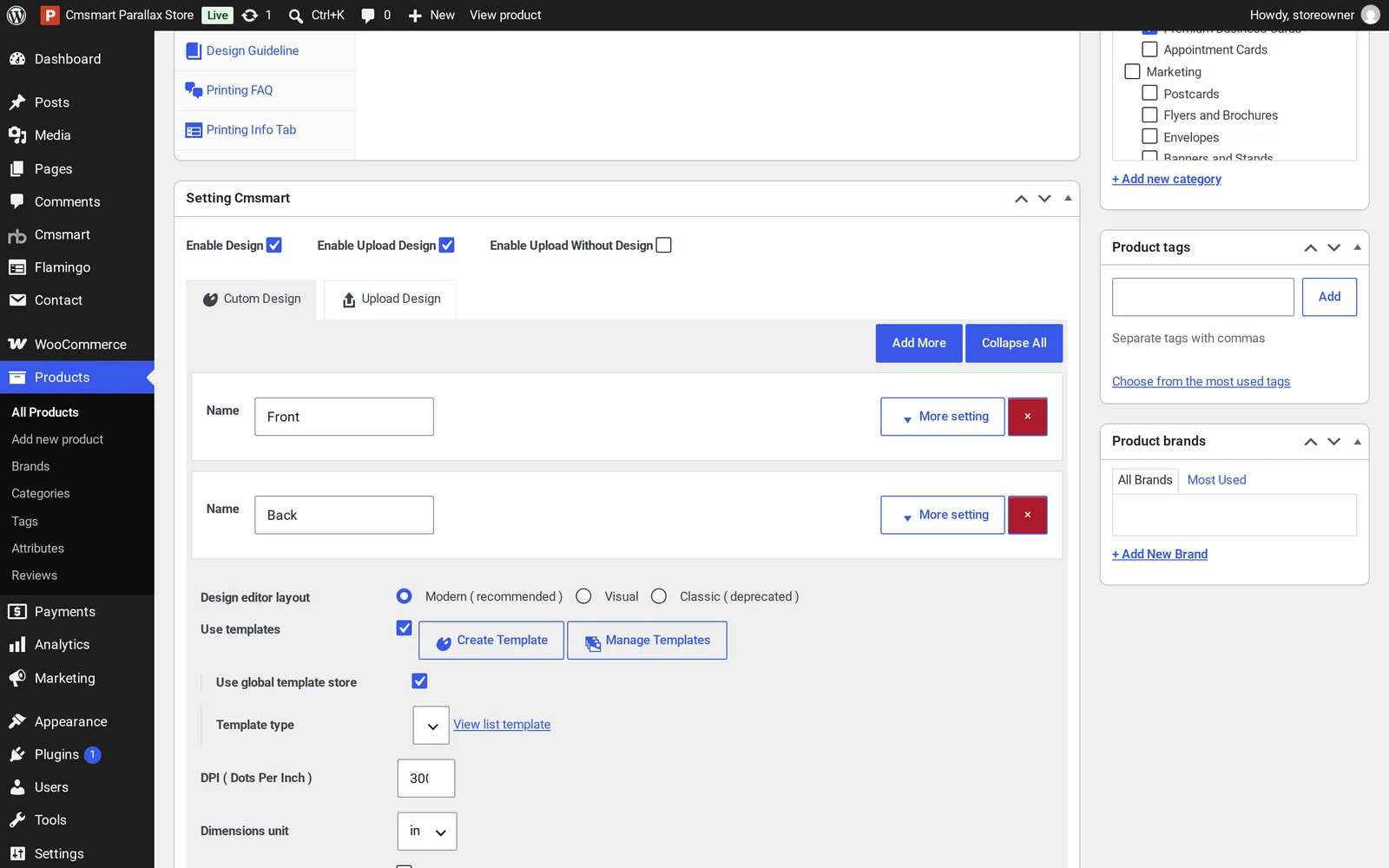Click into the product tags input
This screenshot has width=1389, height=868.
tap(1203, 297)
